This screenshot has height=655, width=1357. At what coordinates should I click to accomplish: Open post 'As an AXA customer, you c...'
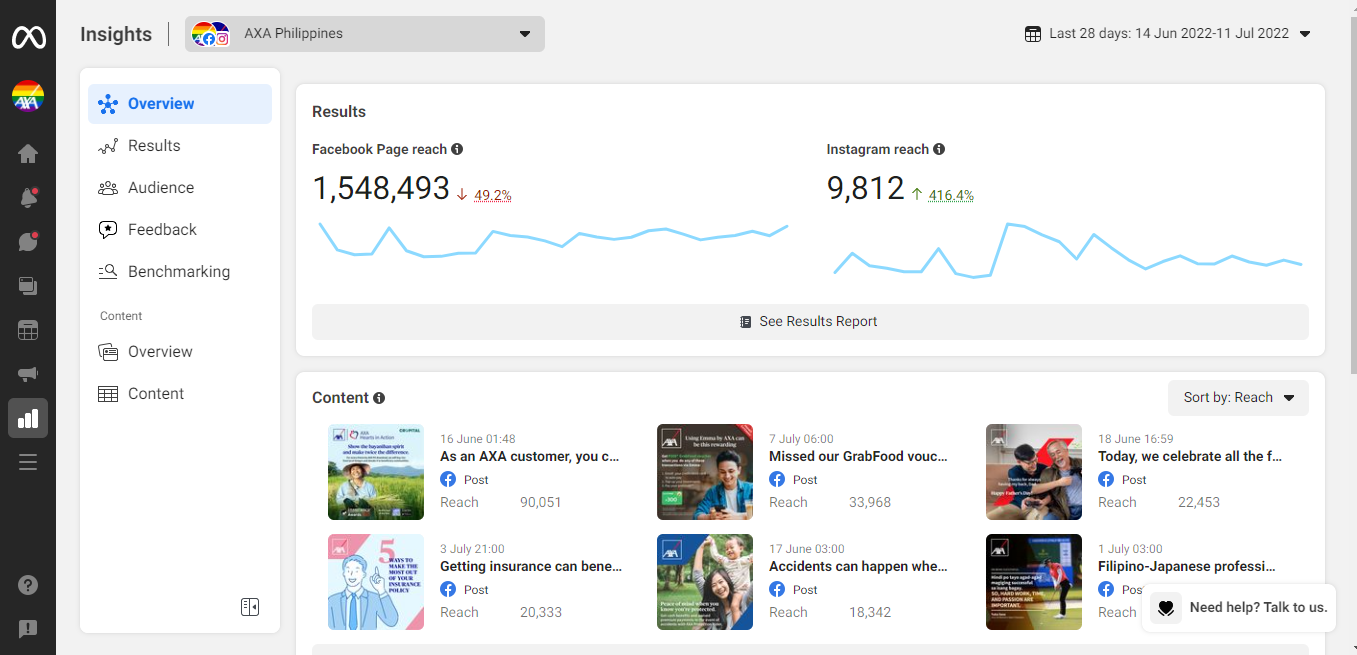point(530,457)
